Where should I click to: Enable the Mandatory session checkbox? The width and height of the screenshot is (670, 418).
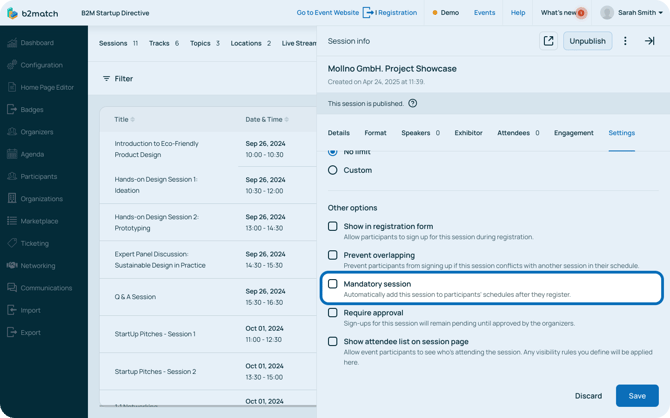coord(333,284)
